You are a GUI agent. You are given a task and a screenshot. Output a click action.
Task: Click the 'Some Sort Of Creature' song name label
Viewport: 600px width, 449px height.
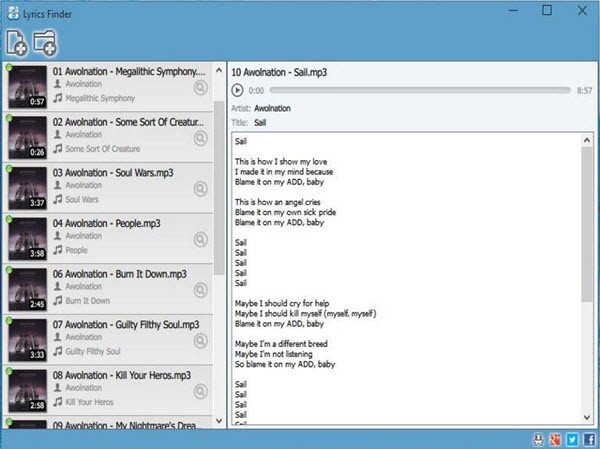point(103,149)
